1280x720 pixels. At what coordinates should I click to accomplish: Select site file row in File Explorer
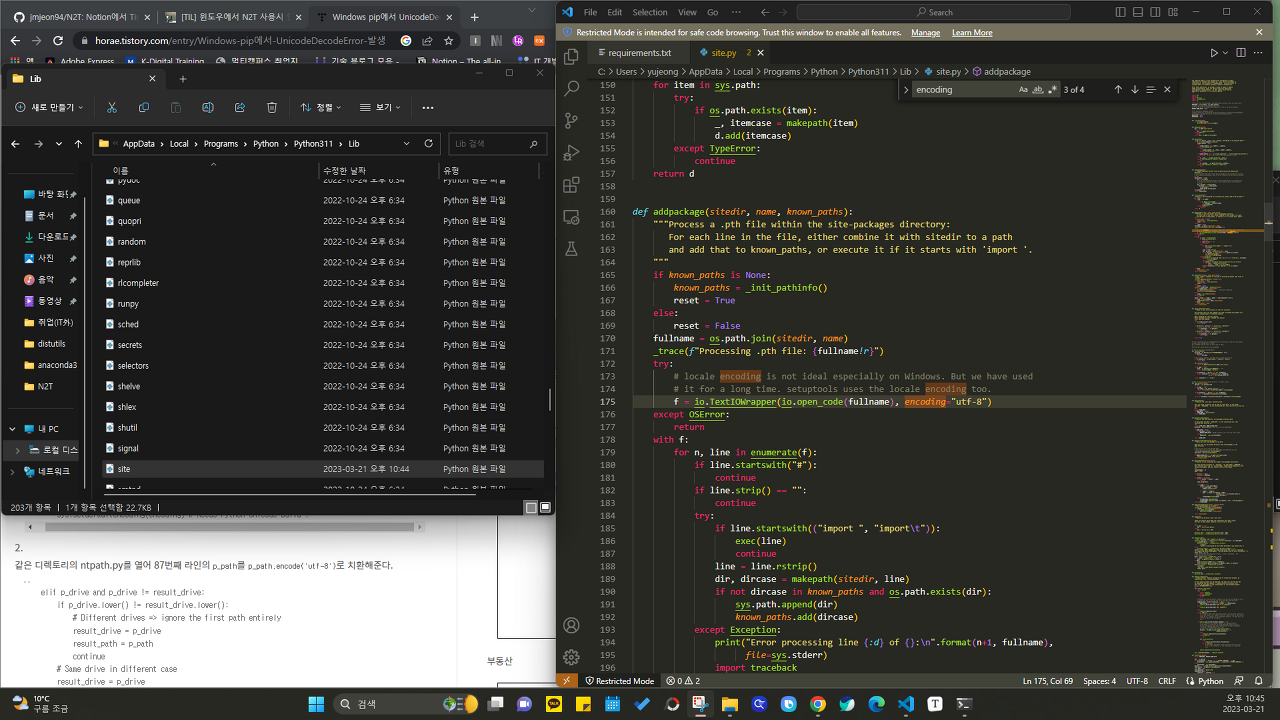coord(323,469)
